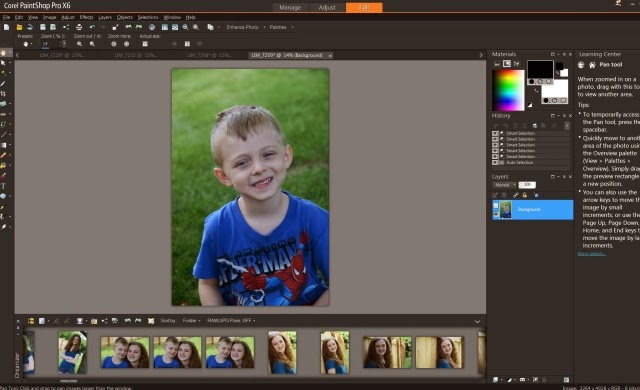Switch to the Adjust workspace tab
This screenshot has width=640, height=390.
pos(327,7)
